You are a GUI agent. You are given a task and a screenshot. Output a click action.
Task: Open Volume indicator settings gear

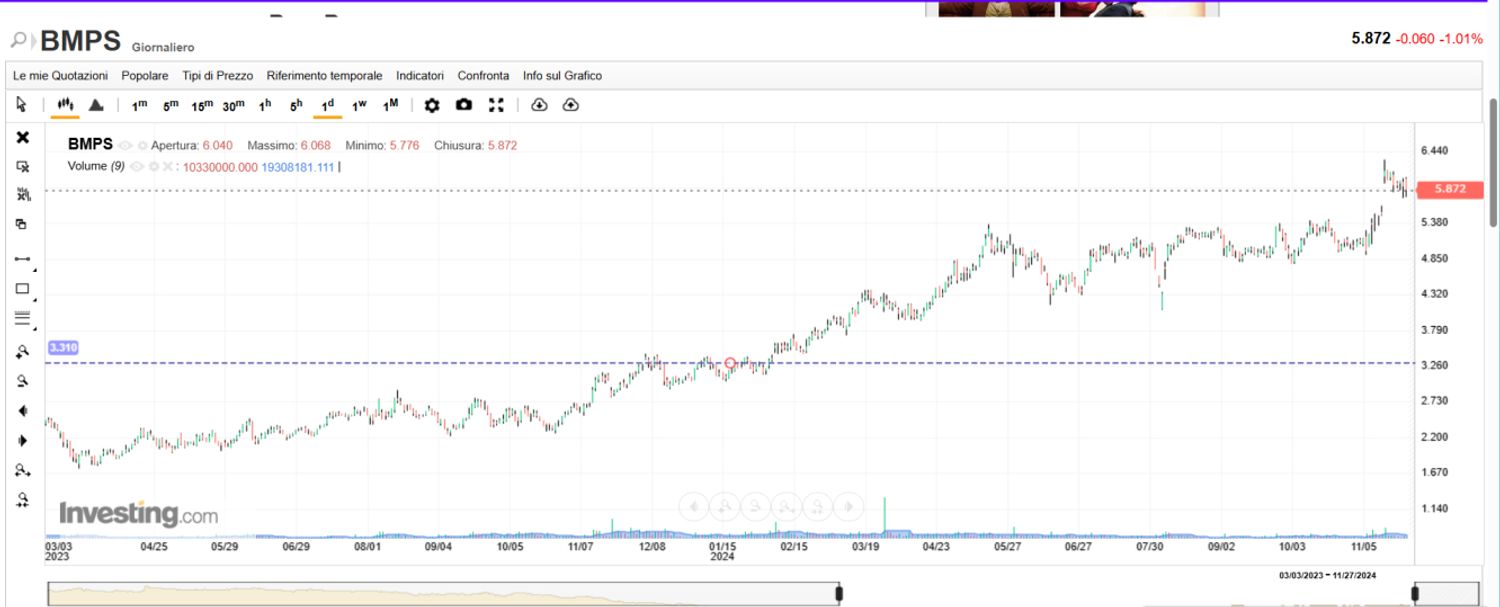[154, 167]
